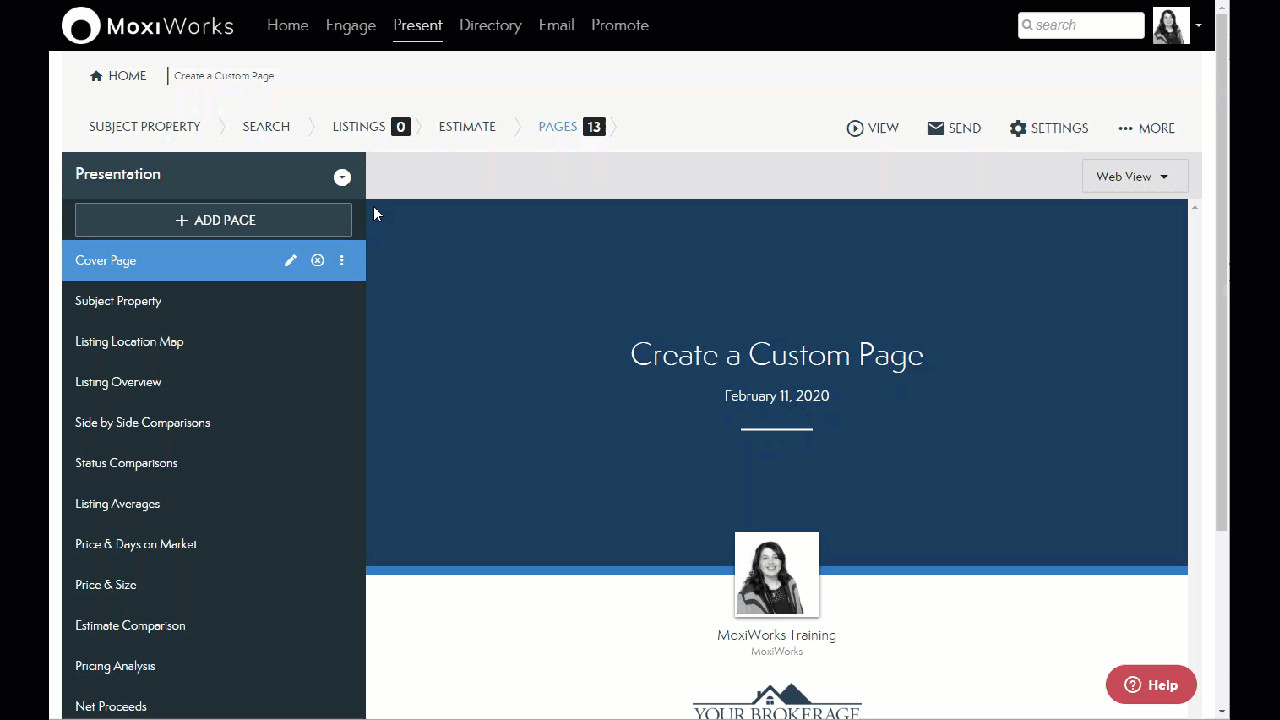Click the home icon in the breadcrumb

[96, 76]
